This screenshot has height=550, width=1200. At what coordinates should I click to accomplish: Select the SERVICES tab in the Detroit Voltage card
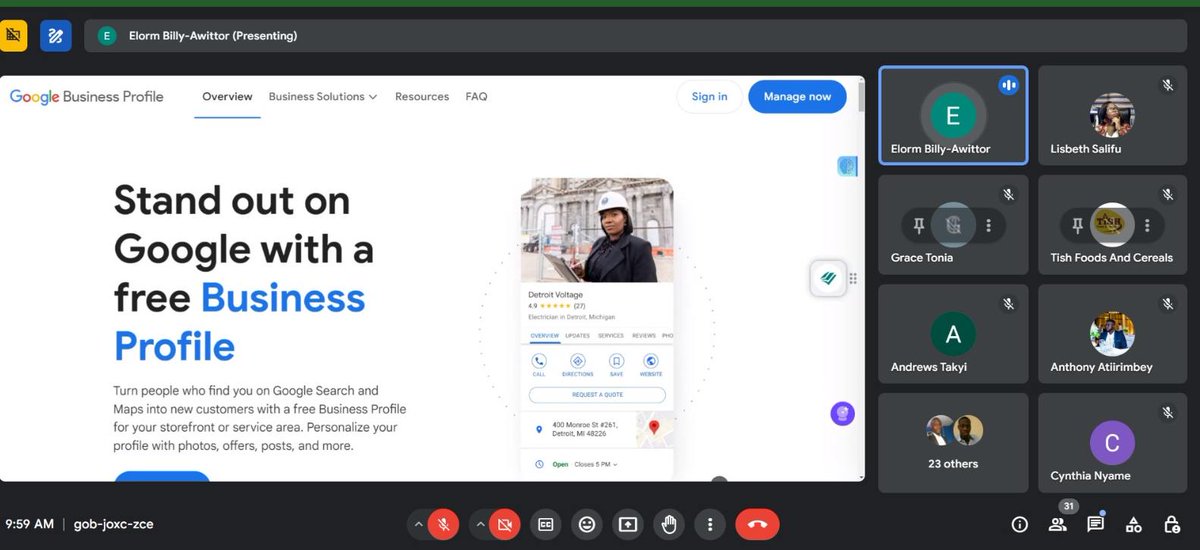pos(611,336)
